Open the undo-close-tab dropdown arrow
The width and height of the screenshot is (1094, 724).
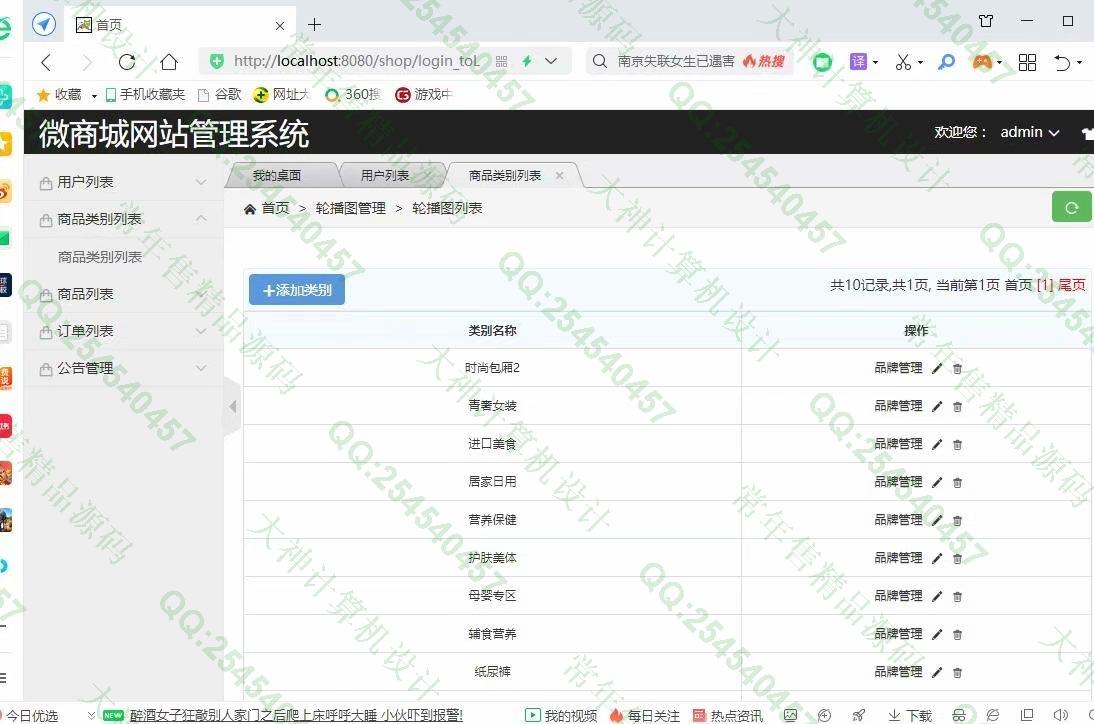pos(1079,63)
